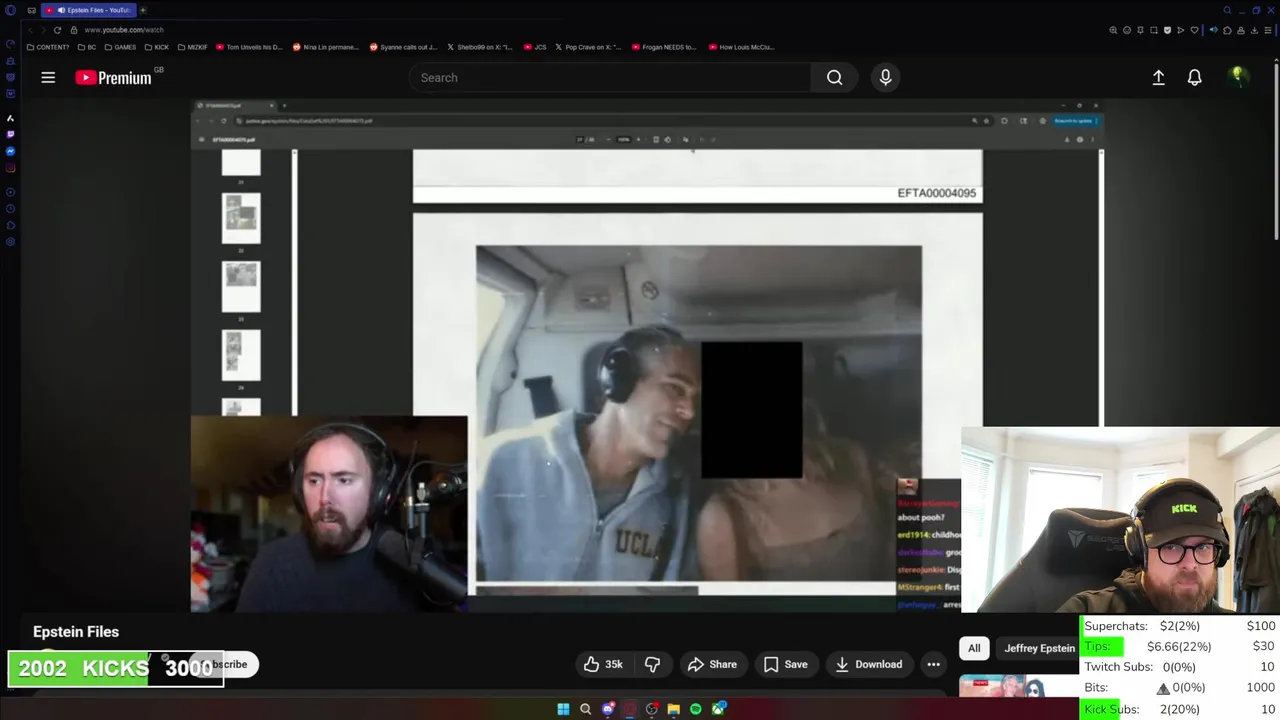
Task: Open the 'Tom Unveils his D...' bookmark
Action: pos(250,47)
